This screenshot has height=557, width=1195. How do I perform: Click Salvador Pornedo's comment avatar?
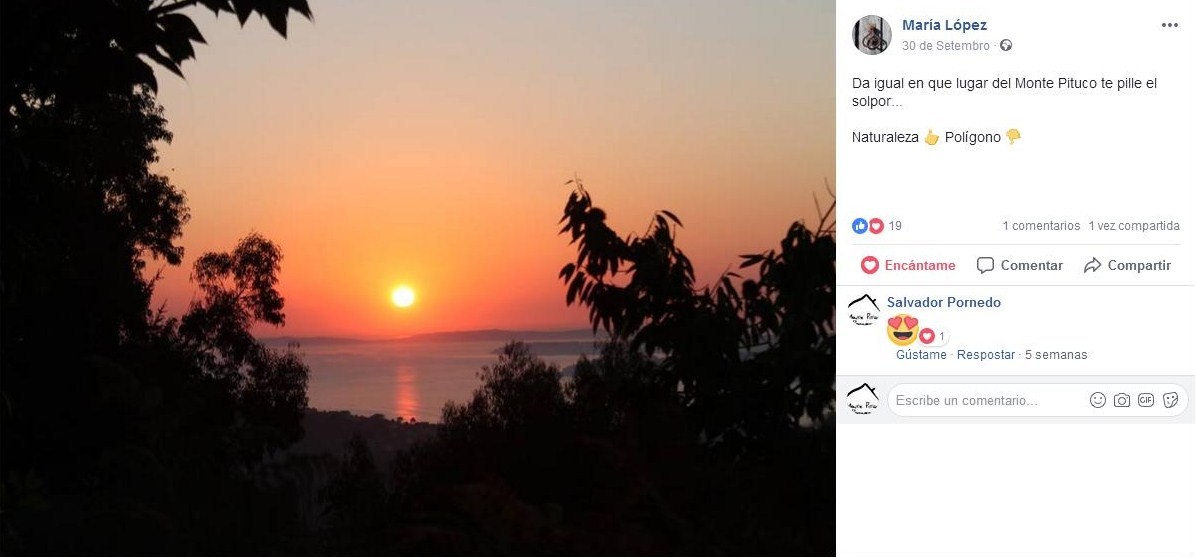863,311
